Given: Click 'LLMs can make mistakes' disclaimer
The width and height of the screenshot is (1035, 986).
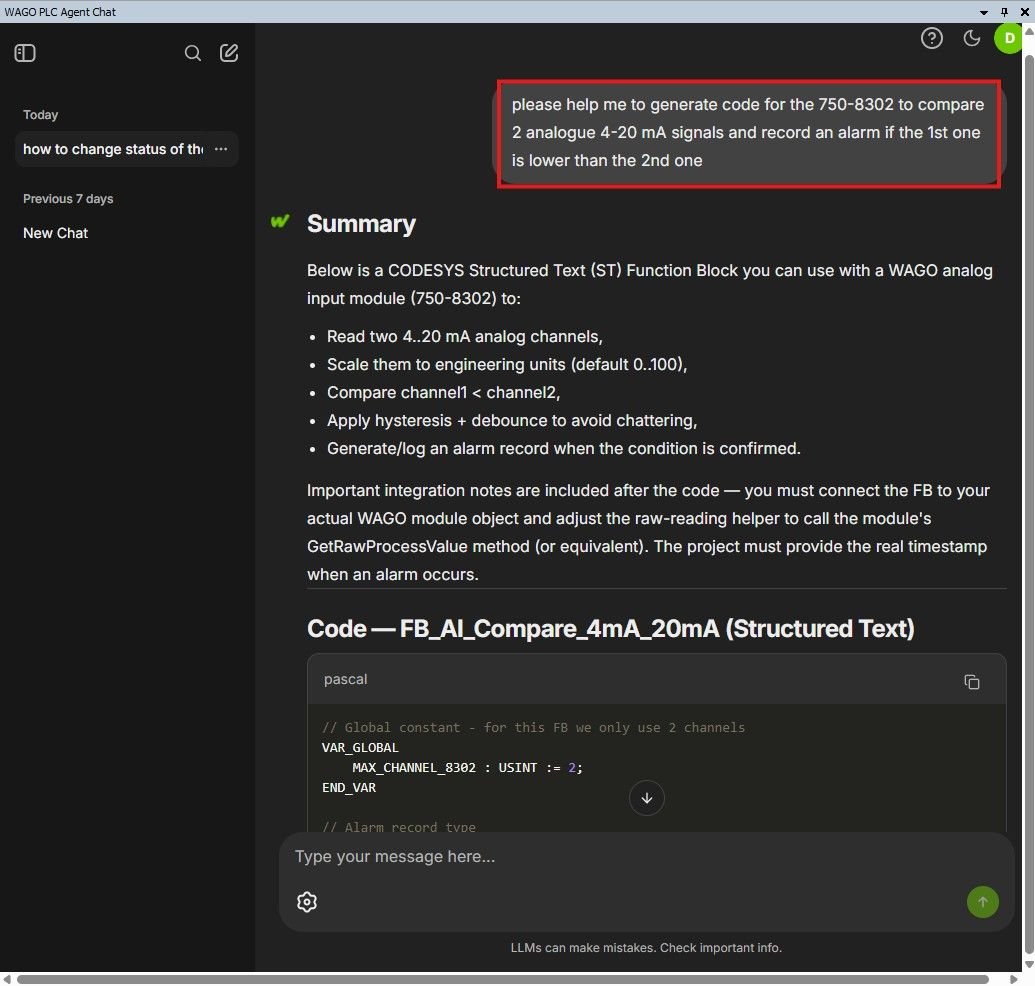Looking at the screenshot, I should [x=646, y=948].
